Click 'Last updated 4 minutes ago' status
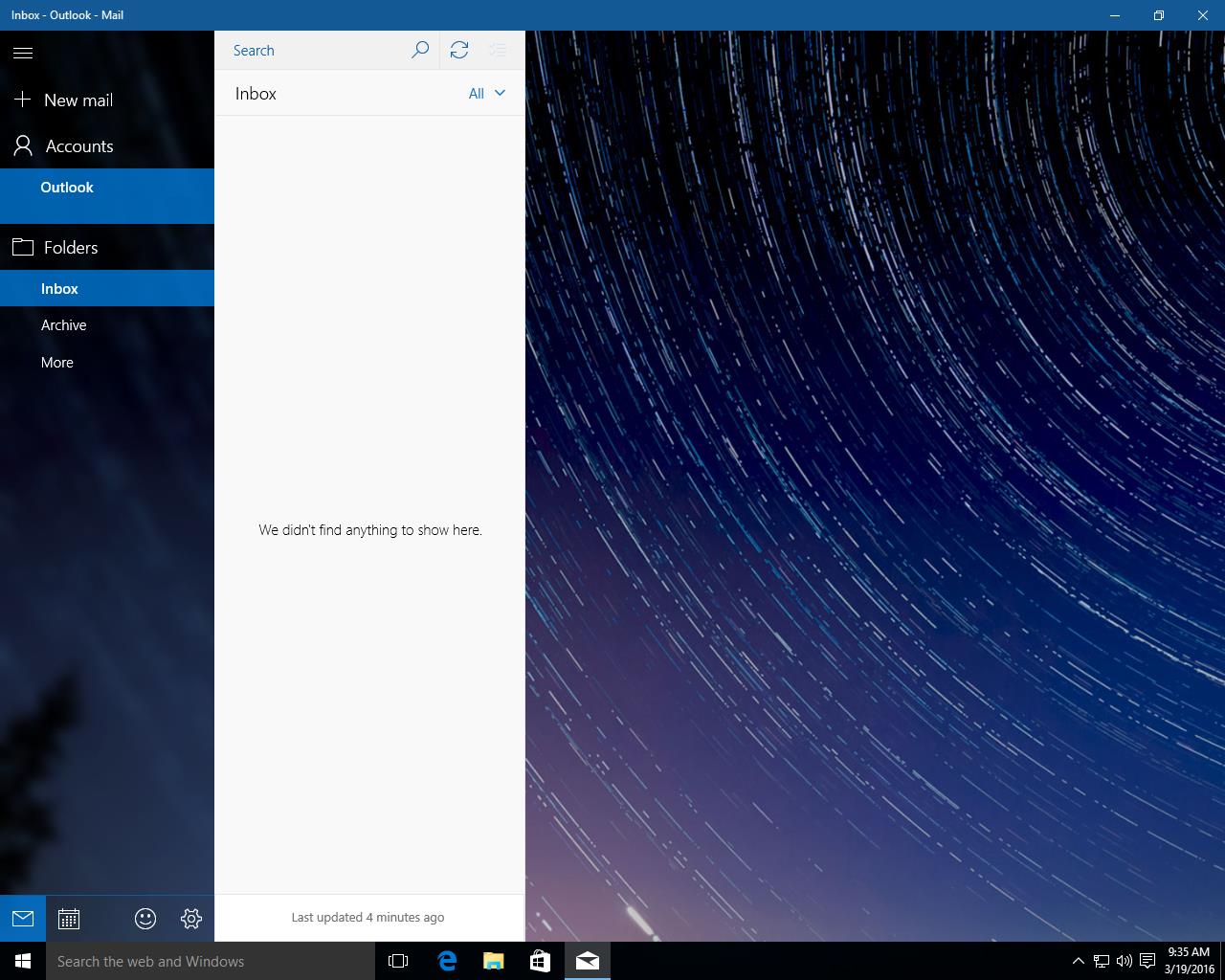 367,917
